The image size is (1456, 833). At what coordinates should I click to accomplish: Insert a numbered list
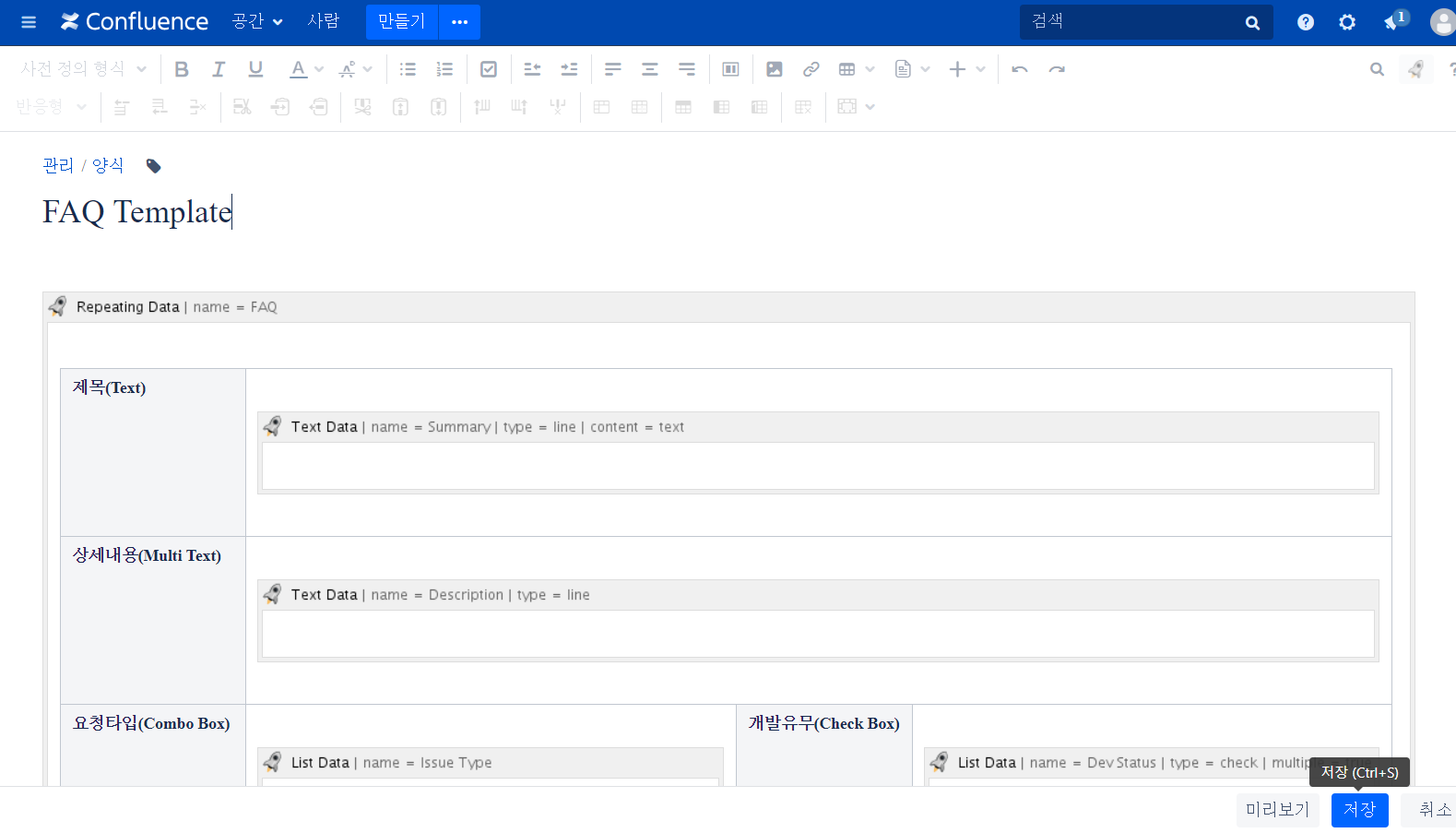[x=444, y=69]
